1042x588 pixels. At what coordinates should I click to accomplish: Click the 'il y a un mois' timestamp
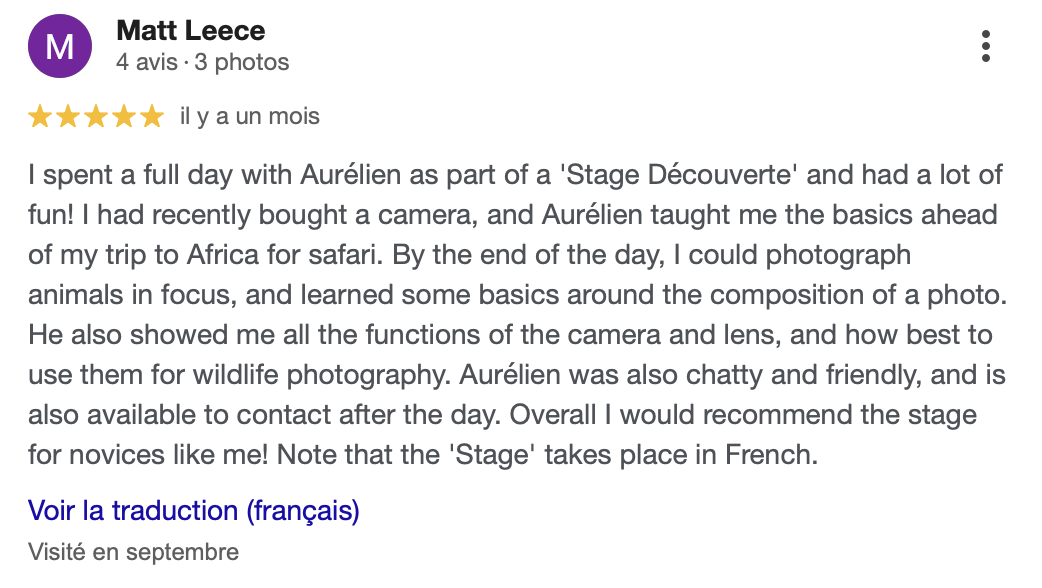pos(249,116)
